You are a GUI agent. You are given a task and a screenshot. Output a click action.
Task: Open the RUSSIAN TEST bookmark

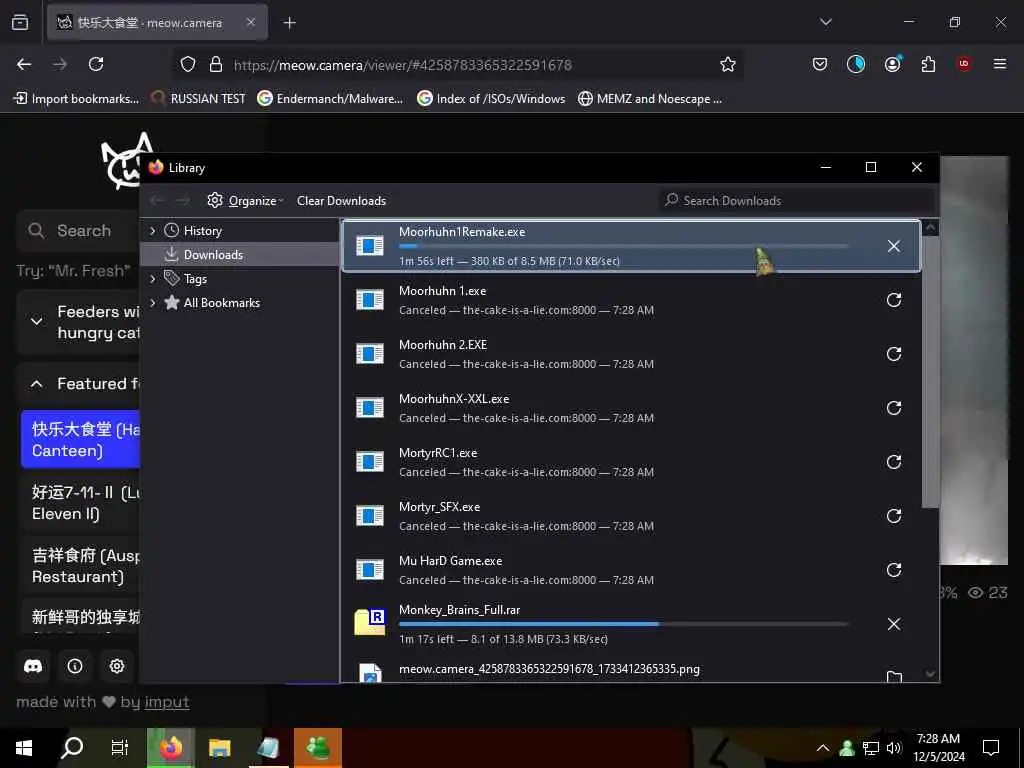coord(199,99)
